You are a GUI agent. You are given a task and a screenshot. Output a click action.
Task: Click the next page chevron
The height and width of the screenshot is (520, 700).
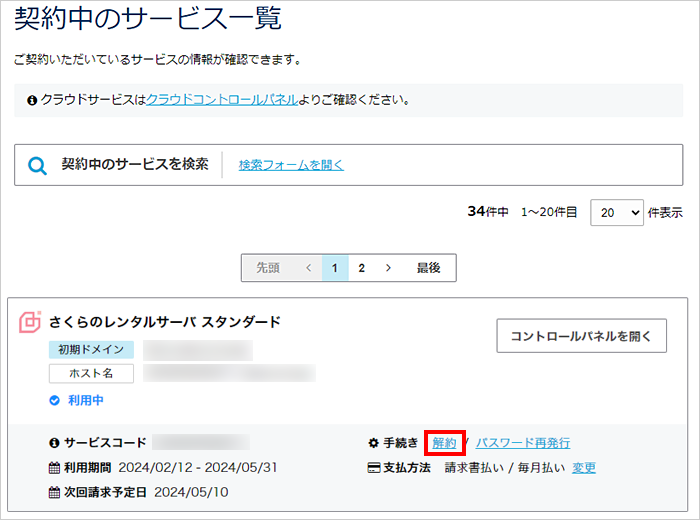pyautogui.click(x=388, y=268)
